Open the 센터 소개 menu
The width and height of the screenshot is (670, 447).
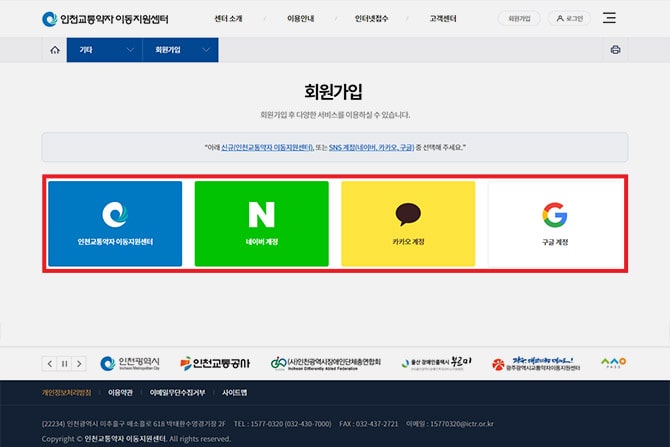228,18
